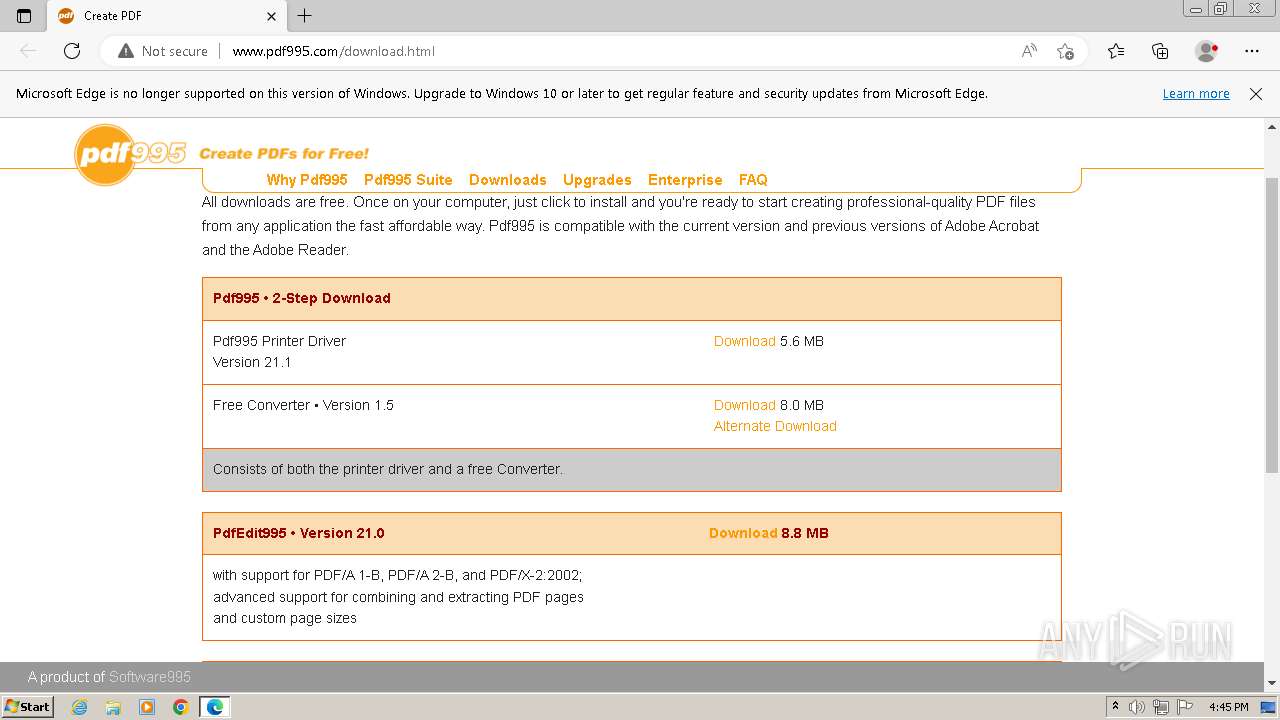The width and height of the screenshot is (1280, 720).
Task: Launch Internet Explorer from taskbar
Action: pyautogui.click(x=79, y=707)
